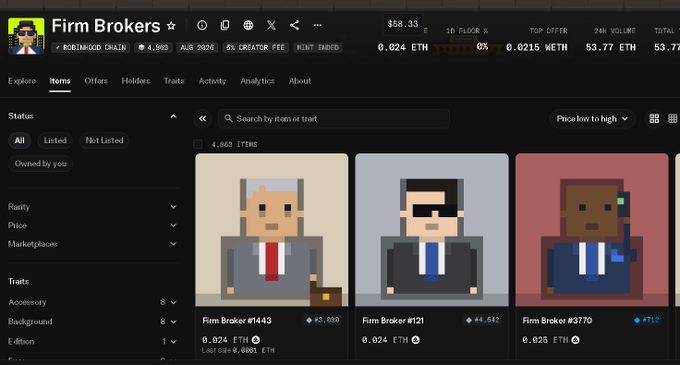Image resolution: width=680 pixels, height=365 pixels.
Task: Expand the Accessory trait filter
Action: coord(93,302)
